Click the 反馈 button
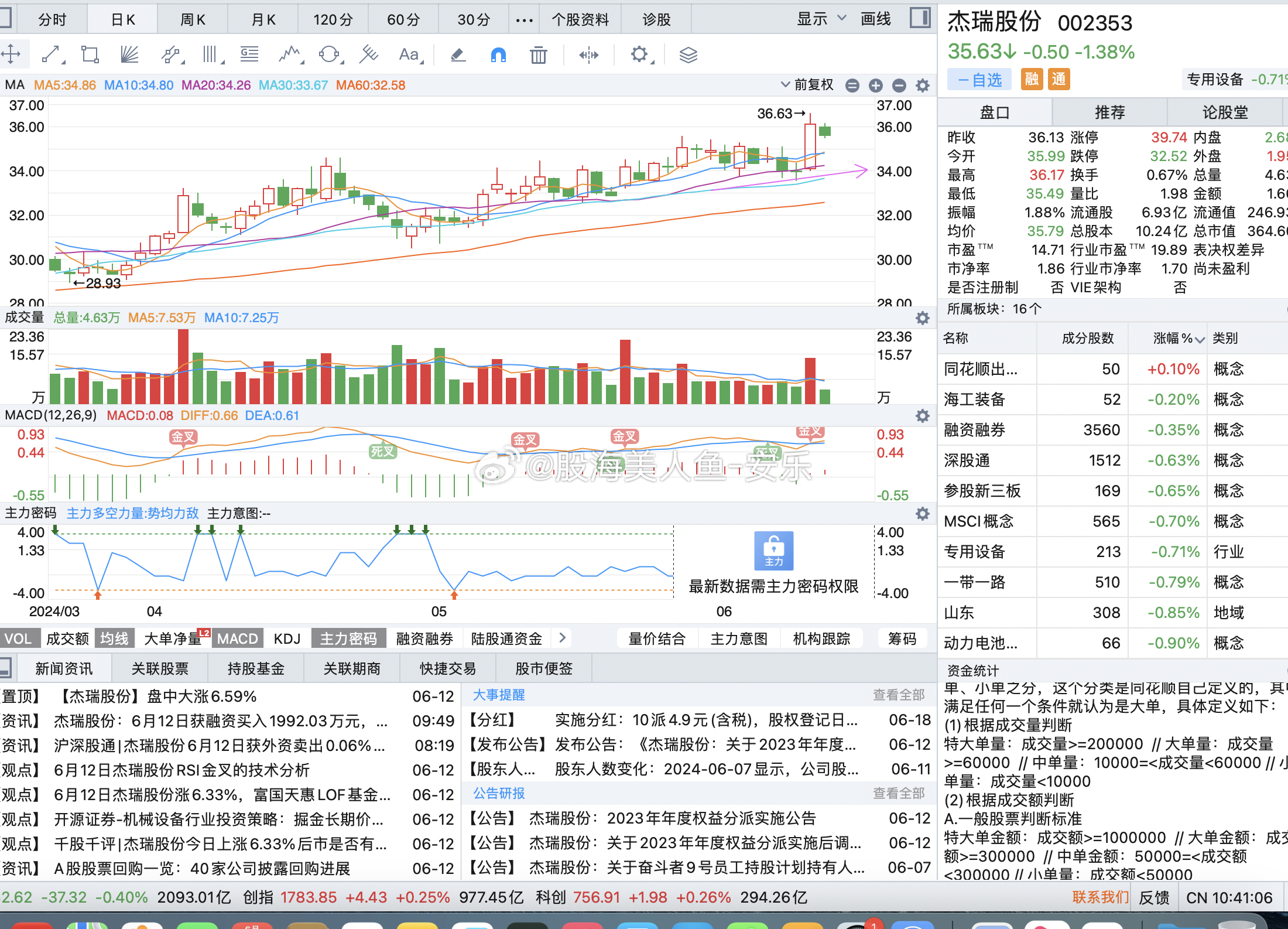Image resolution: width=1288 pixels, height=929 pixels. click(1153, 897)
